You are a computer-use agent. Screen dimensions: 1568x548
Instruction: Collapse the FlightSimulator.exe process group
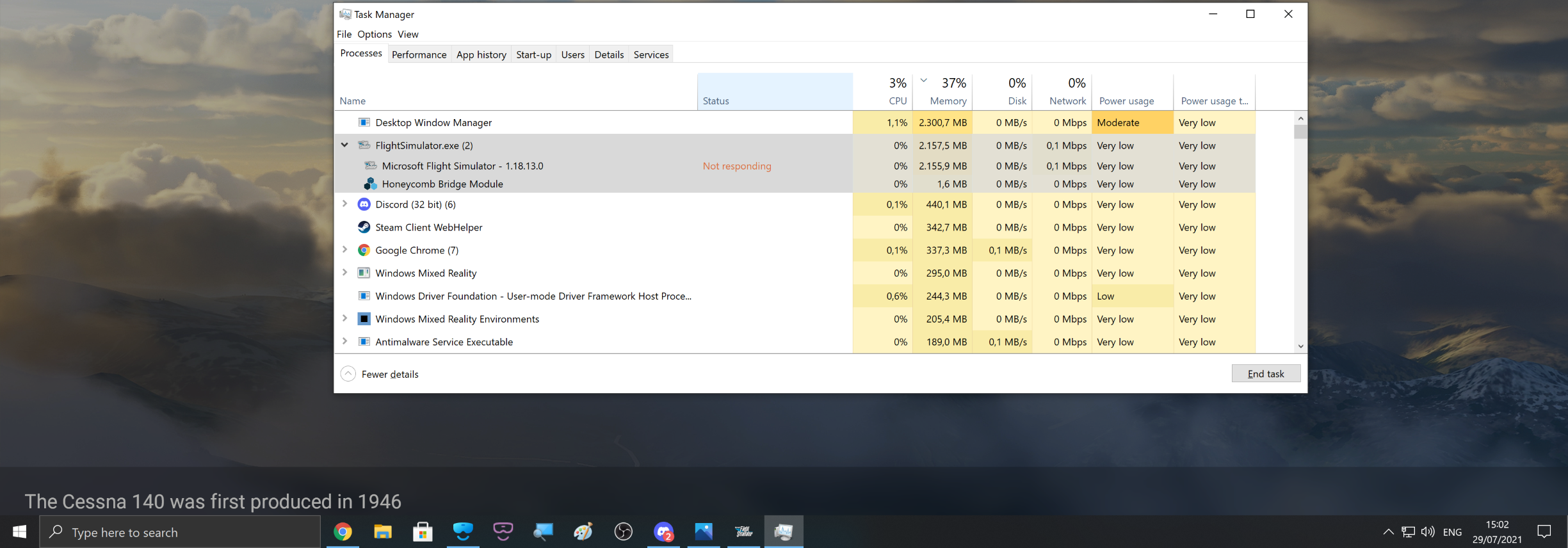coord(344,145)
